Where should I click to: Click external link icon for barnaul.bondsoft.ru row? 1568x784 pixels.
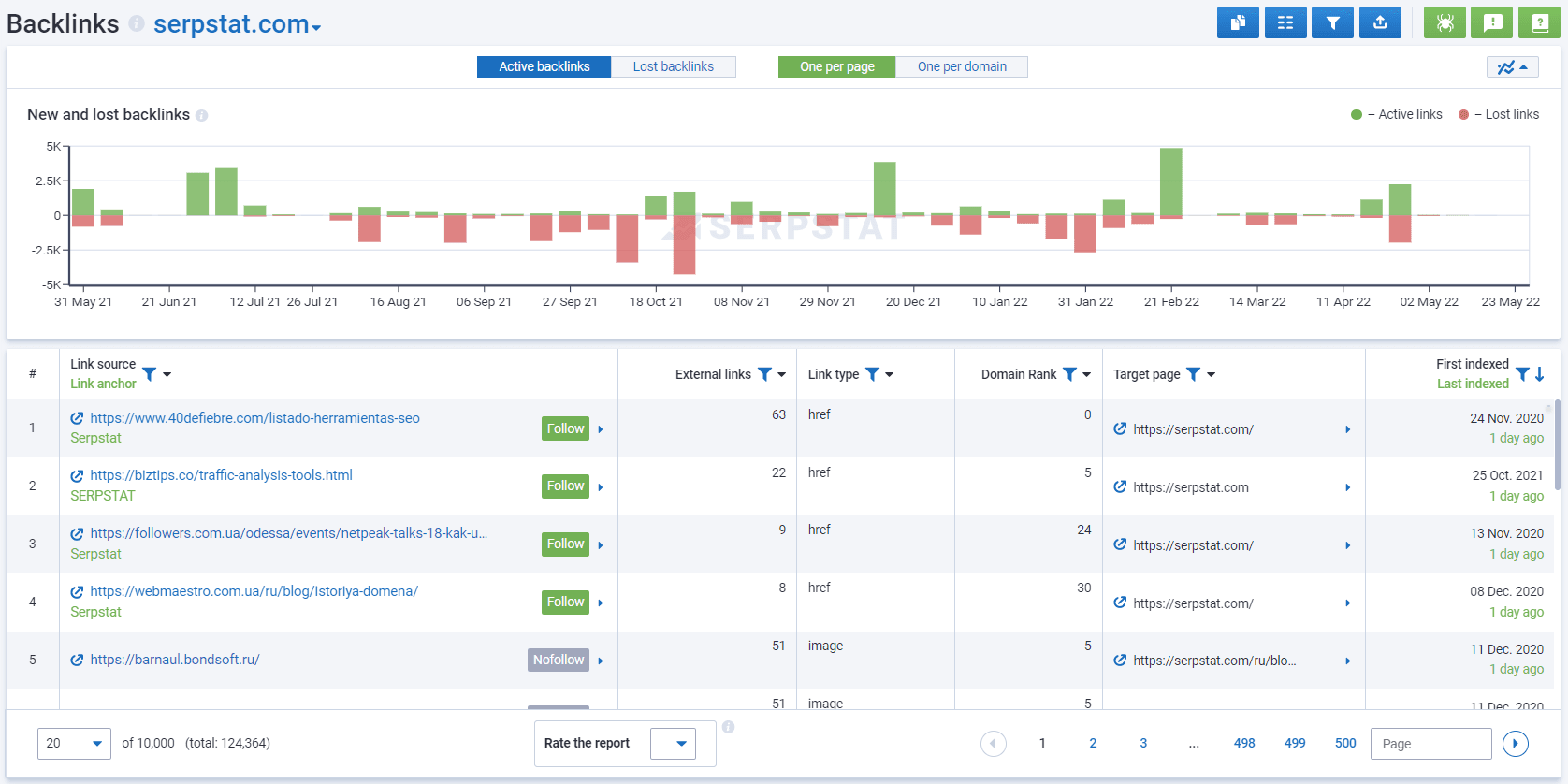click(x=78, y=660)
